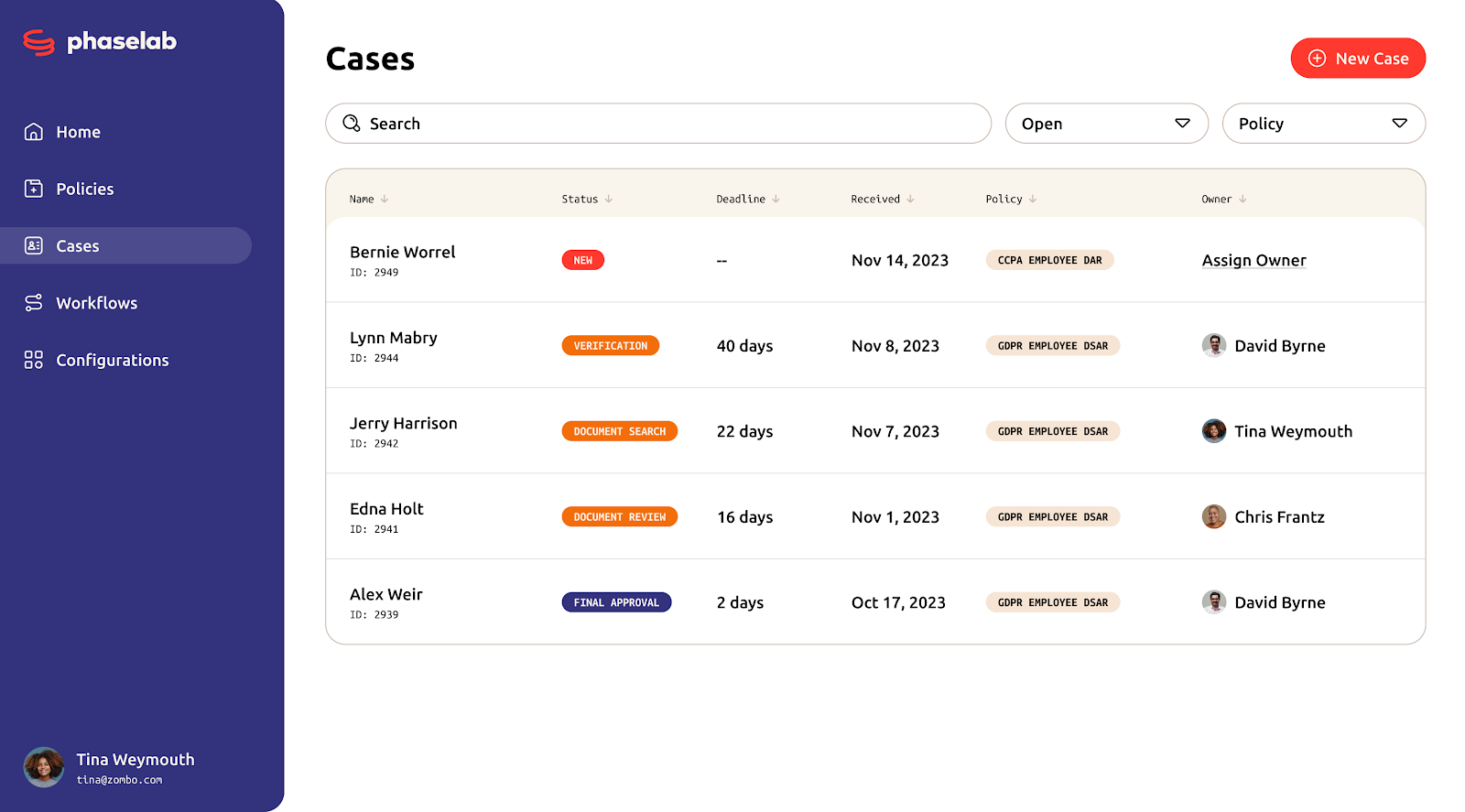This screenshot has height=812, width=1465.
Task: Click 16 days deadline cell
Action: pos(744,517)
